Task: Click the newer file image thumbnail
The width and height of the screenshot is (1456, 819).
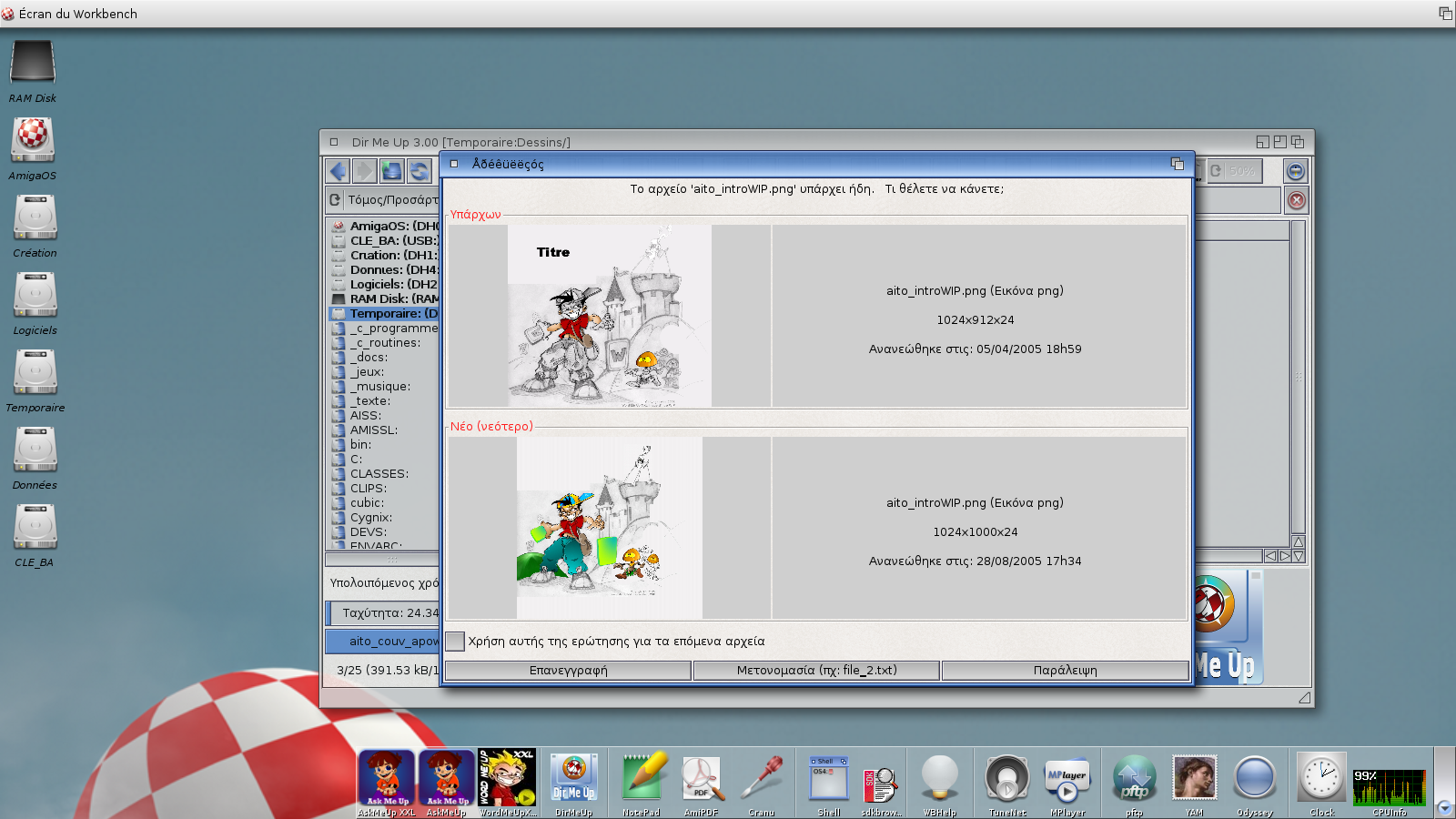Action: click(x=609, y=528)
